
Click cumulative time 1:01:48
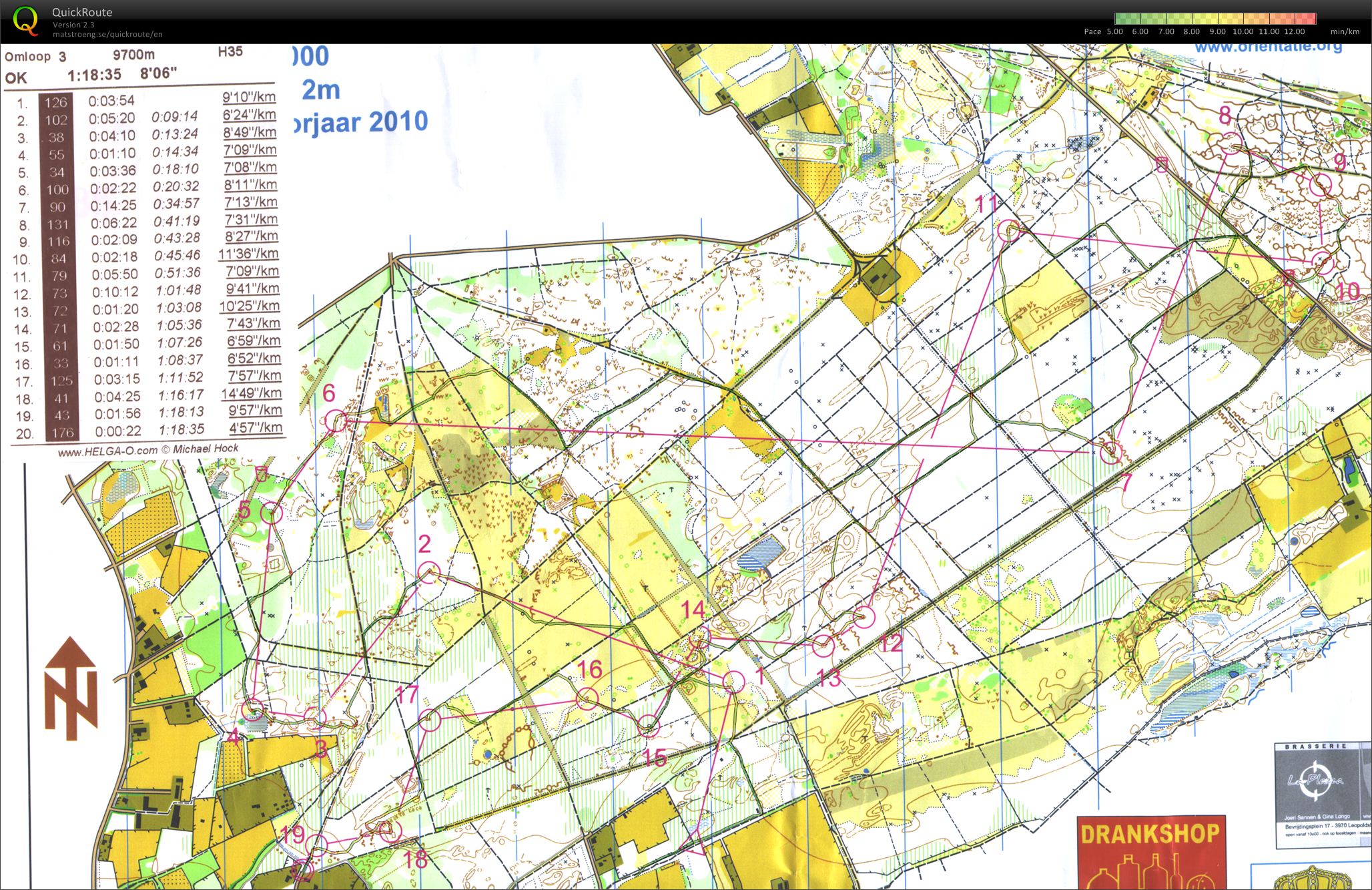pyautogui.click(x=178, y=290)
